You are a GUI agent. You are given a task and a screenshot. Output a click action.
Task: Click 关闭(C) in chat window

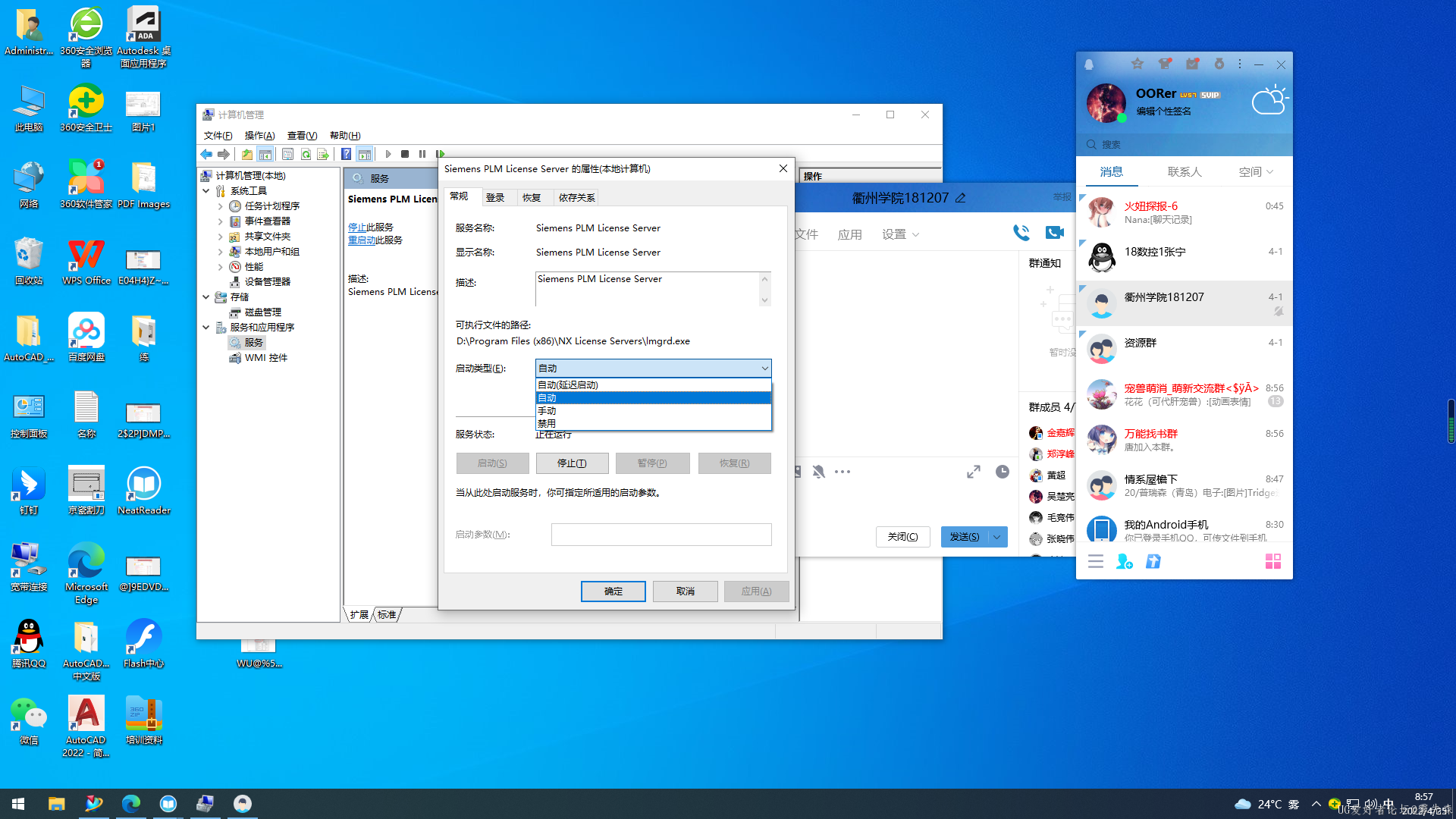[902, 536]
